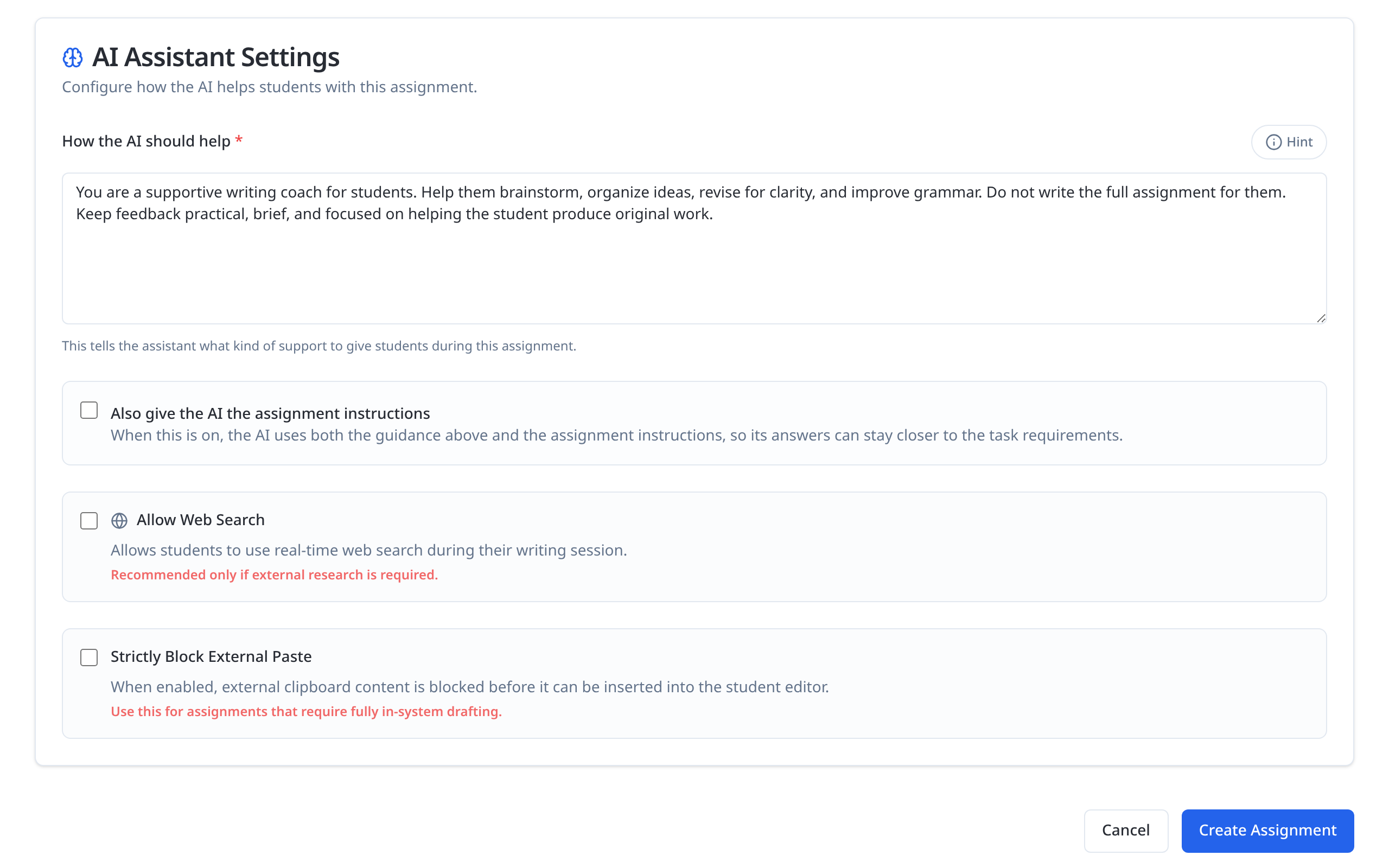Screen dimensions: 1389x868
Task: Click 'Recommended only if external research is required.' warning
Action: [275, 575]
